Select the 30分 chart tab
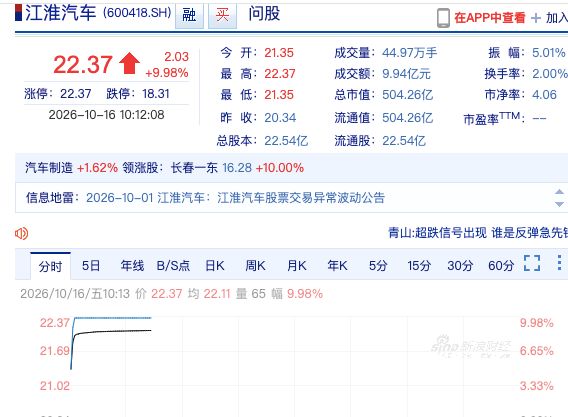The height and width of the screenshot is (417, 568). [x=460, y=266]
